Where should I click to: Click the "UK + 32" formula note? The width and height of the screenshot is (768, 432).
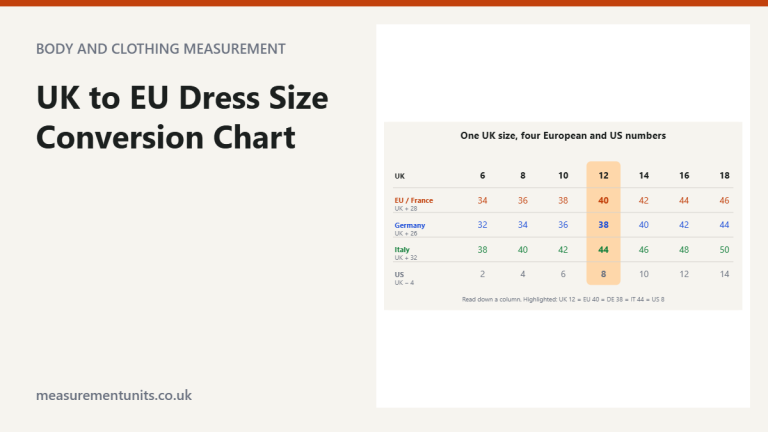(406, 258)
